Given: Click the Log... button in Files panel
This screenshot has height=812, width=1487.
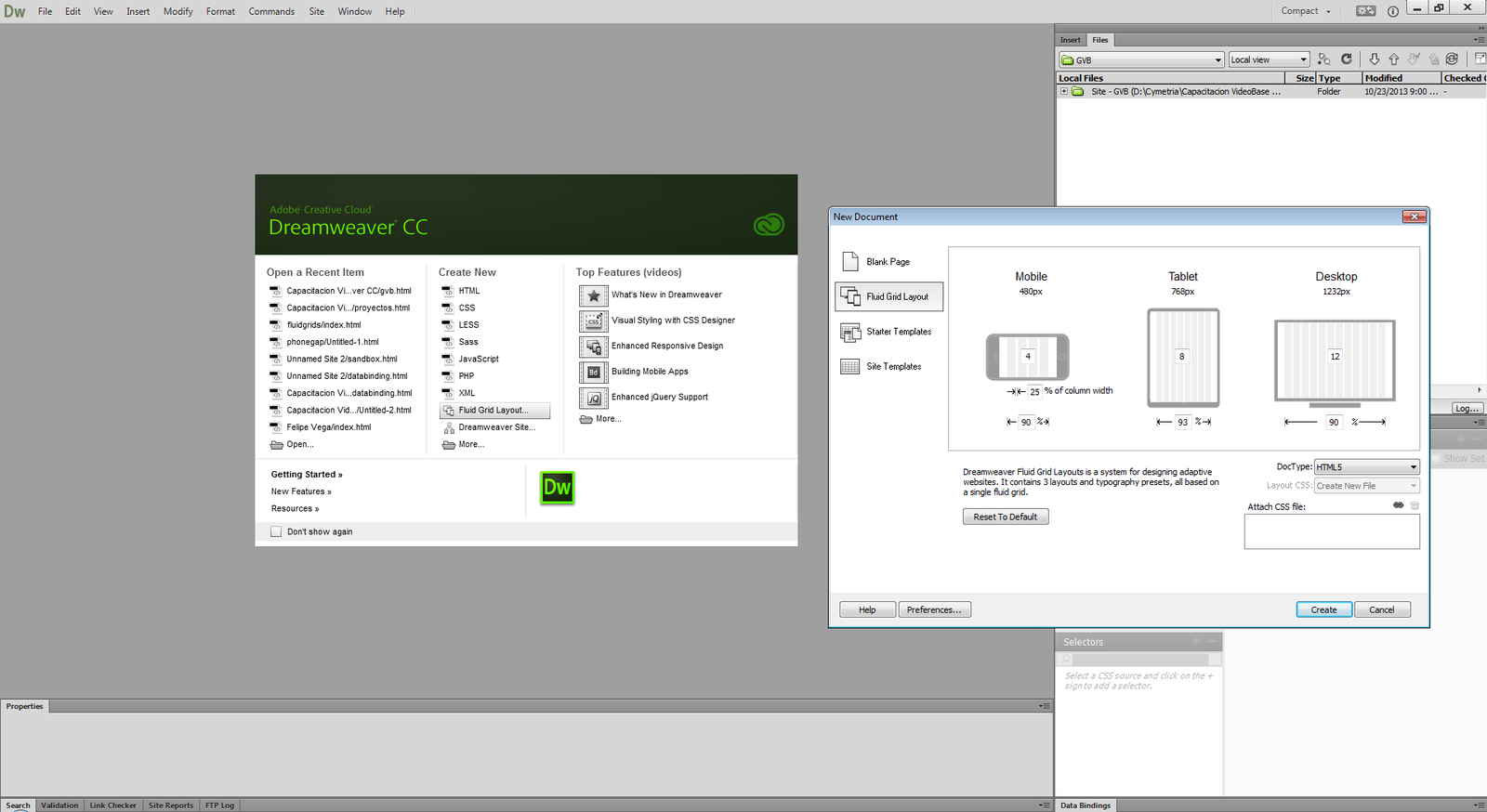Looking at the screenshot, I should coord(1467,408).
